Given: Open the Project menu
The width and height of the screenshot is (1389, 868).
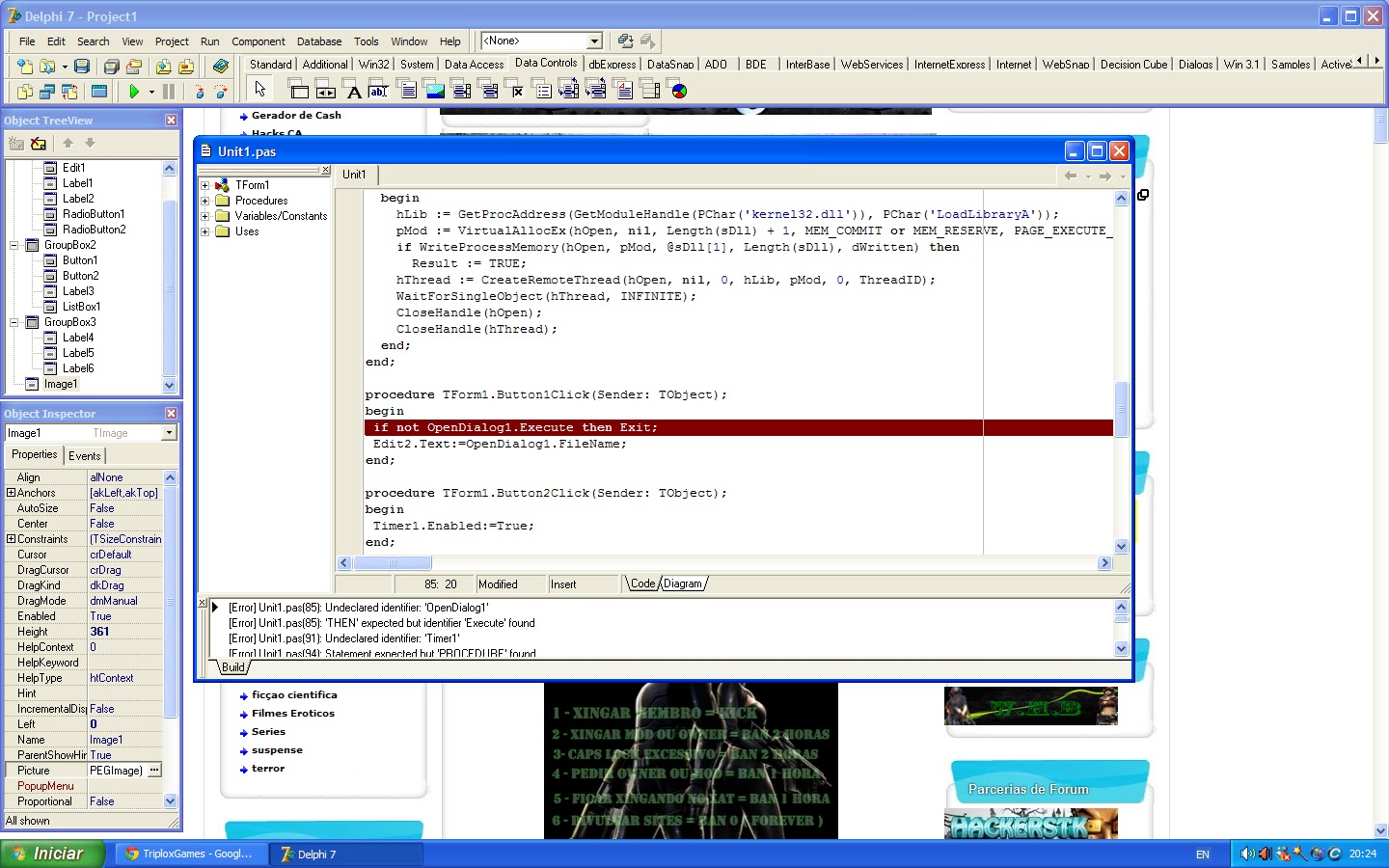Looking at the screenshot, I should tap(172, 41).
